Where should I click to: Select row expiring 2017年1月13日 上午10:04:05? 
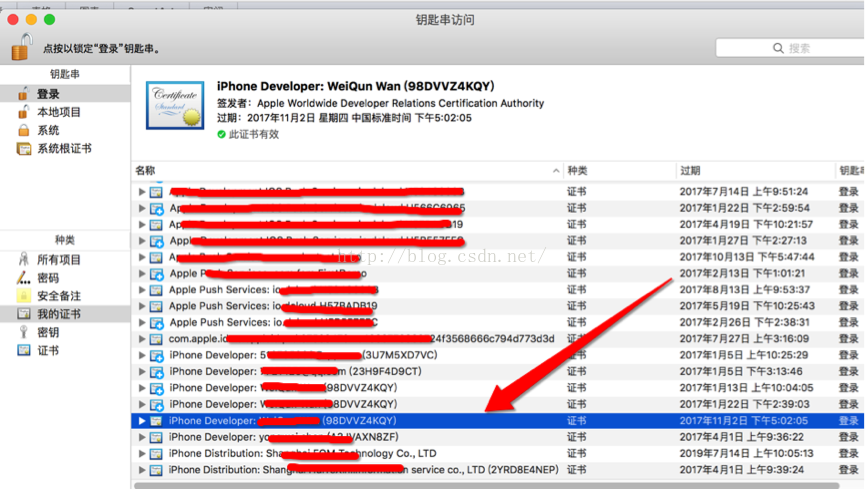coord(498,388)
